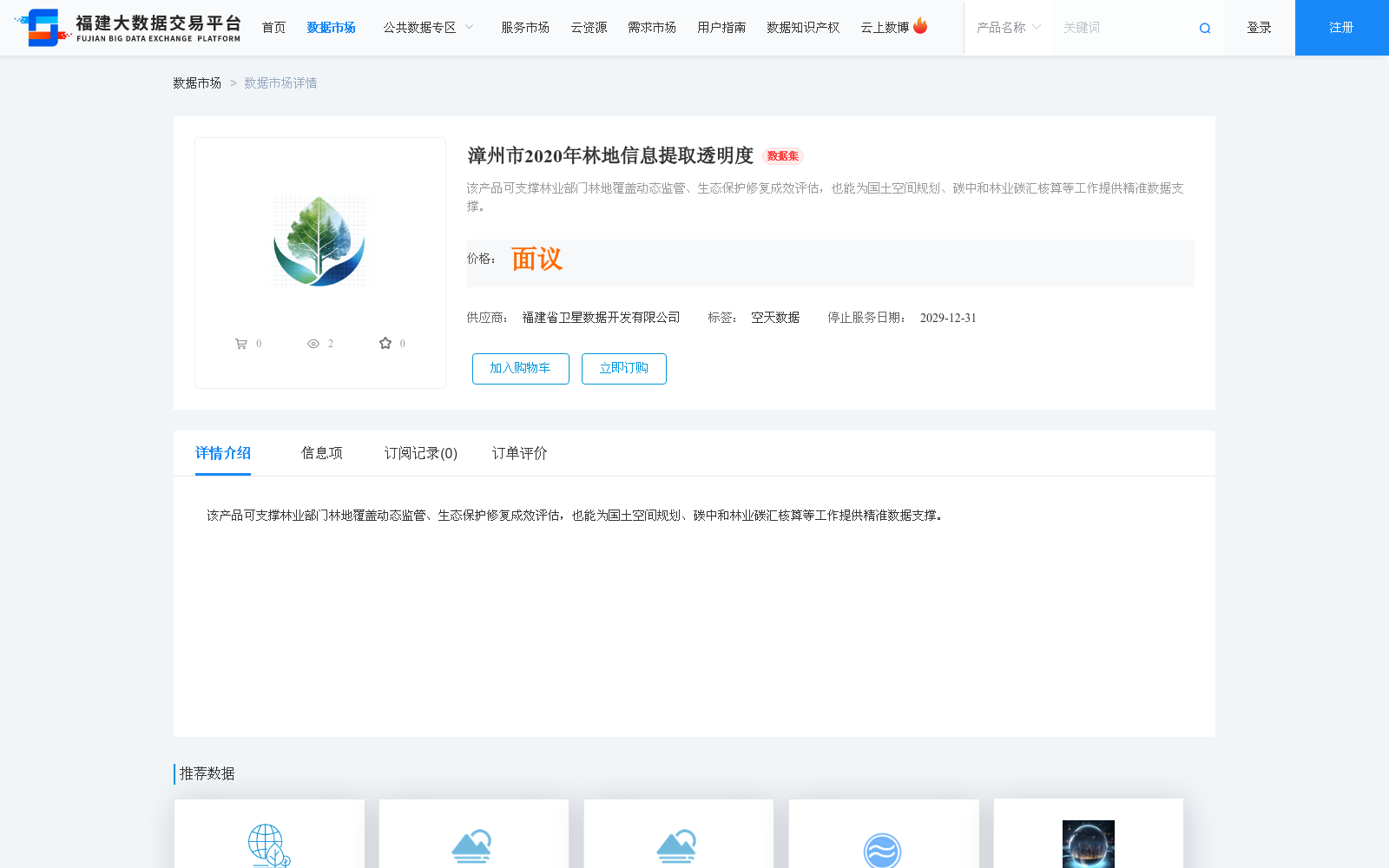Click the magnifier search icon
The height and width of the screenshot is (868, 1389).
pyautogui.click(x=1205, y=29)
